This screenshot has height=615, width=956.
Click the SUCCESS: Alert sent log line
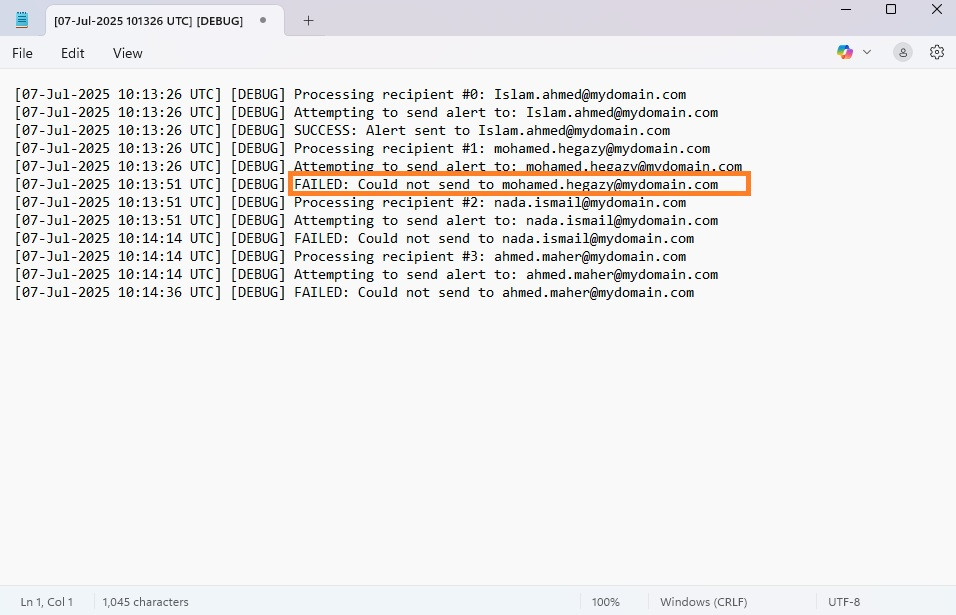coord(481,130)
